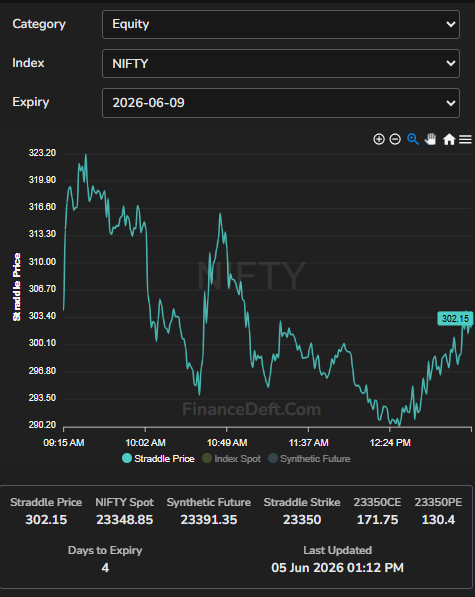475x597 pixels.
Task: Open the Expiry dropdown showing 2026-06-09
Action: click(x=281, y=103)
